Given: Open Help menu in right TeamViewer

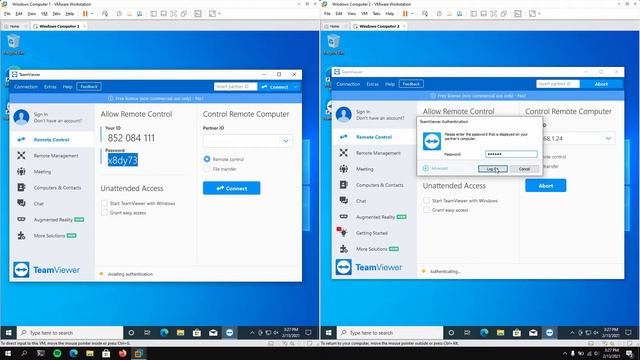Looking at the screenshot, I should (x=390, y=84).
